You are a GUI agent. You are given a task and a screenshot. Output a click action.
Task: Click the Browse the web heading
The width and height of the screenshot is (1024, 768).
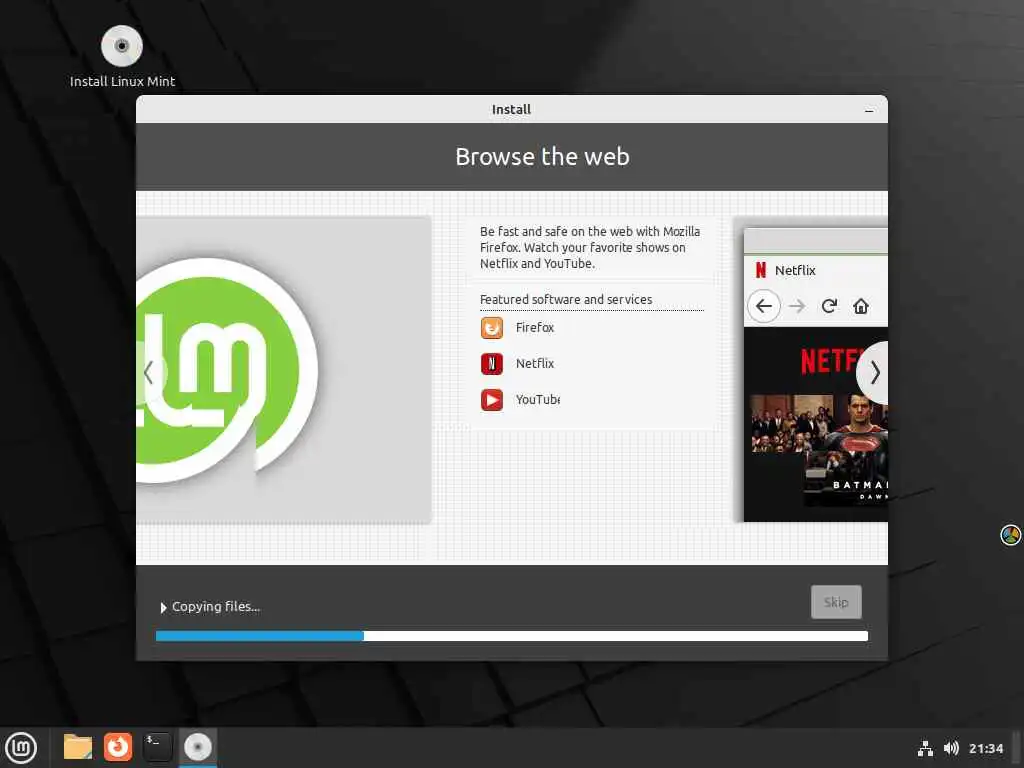tap(542, 157)
